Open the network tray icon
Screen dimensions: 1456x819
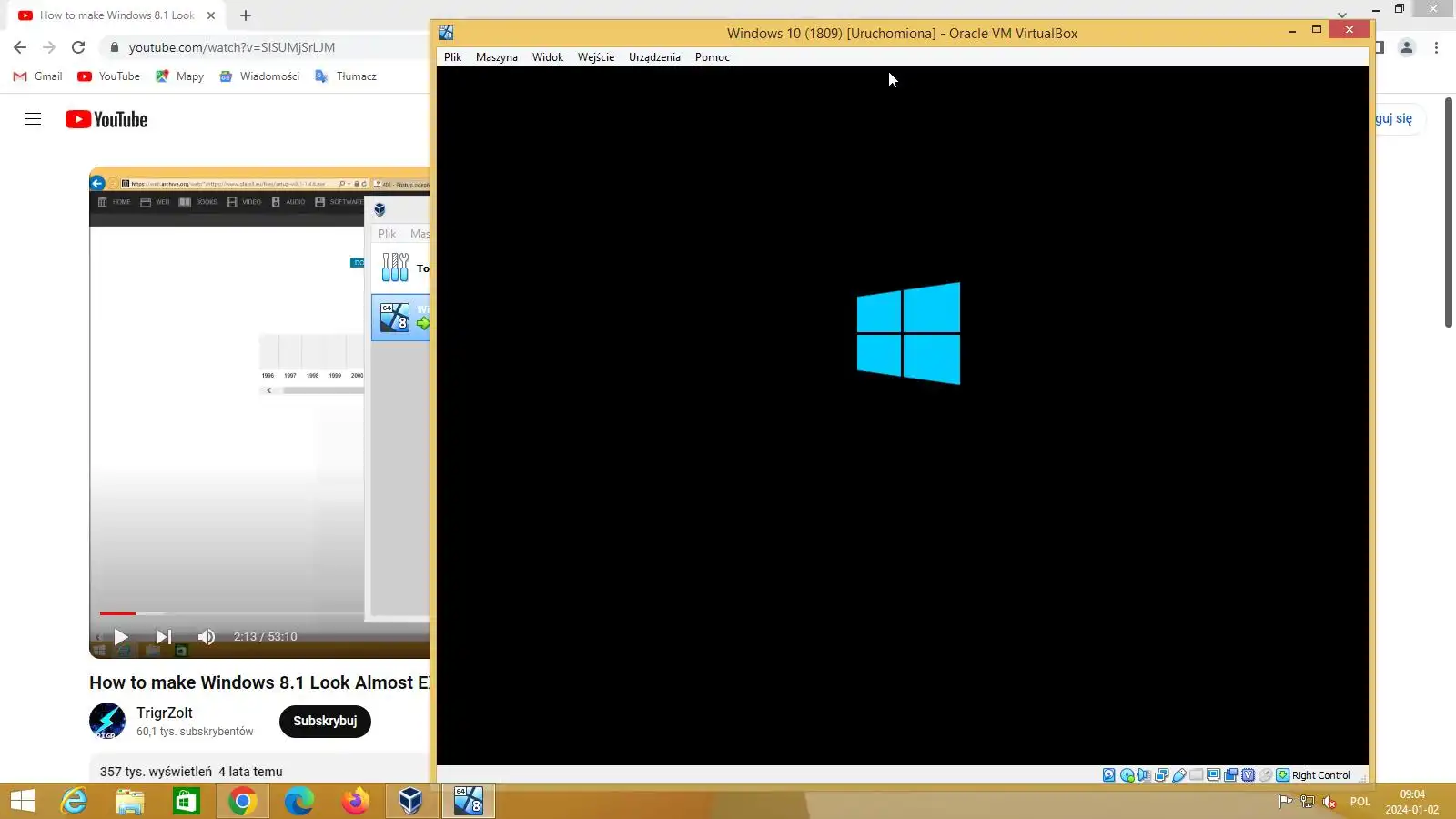click(1308, 802)
